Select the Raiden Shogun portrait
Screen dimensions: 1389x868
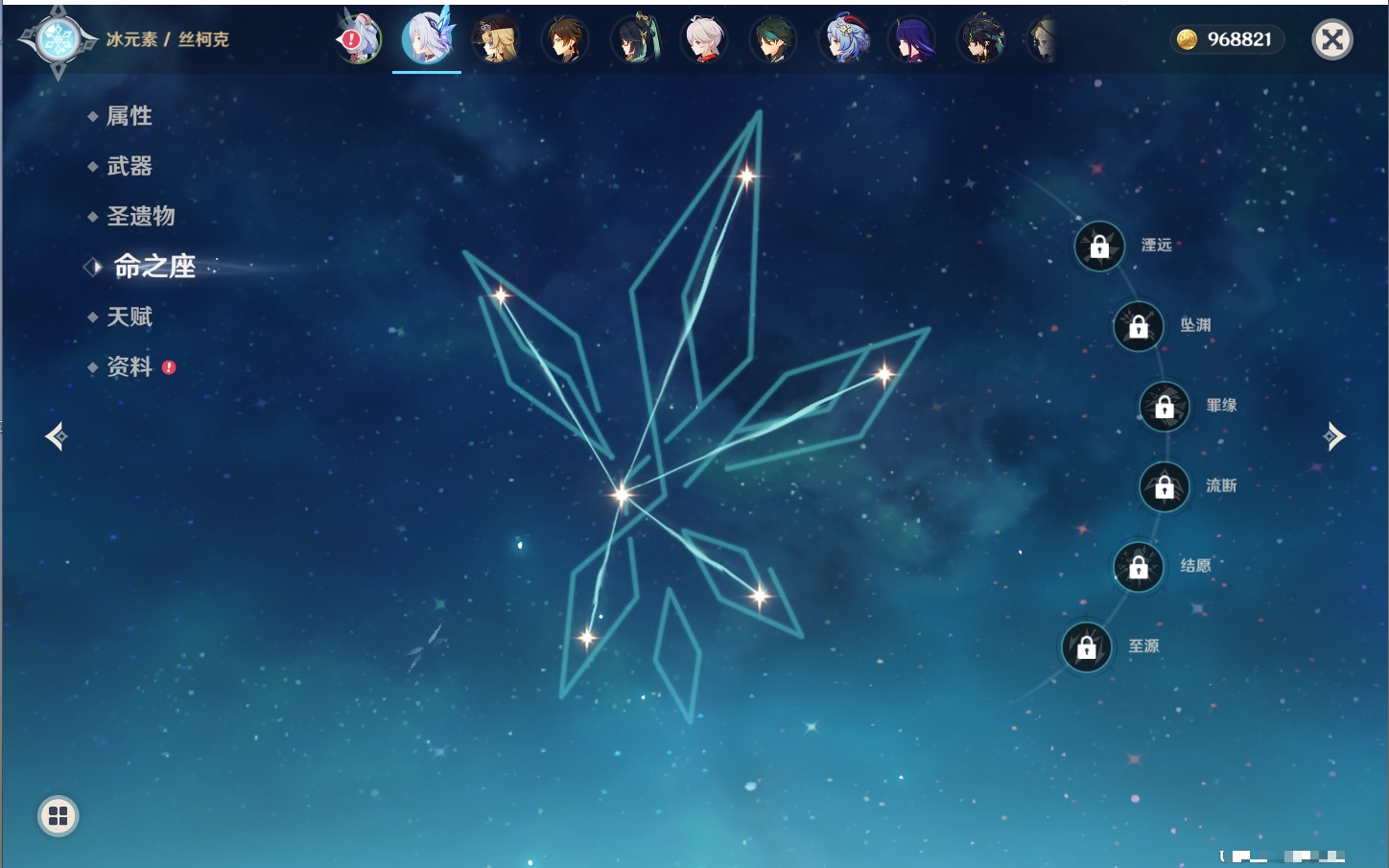(912, 39)
